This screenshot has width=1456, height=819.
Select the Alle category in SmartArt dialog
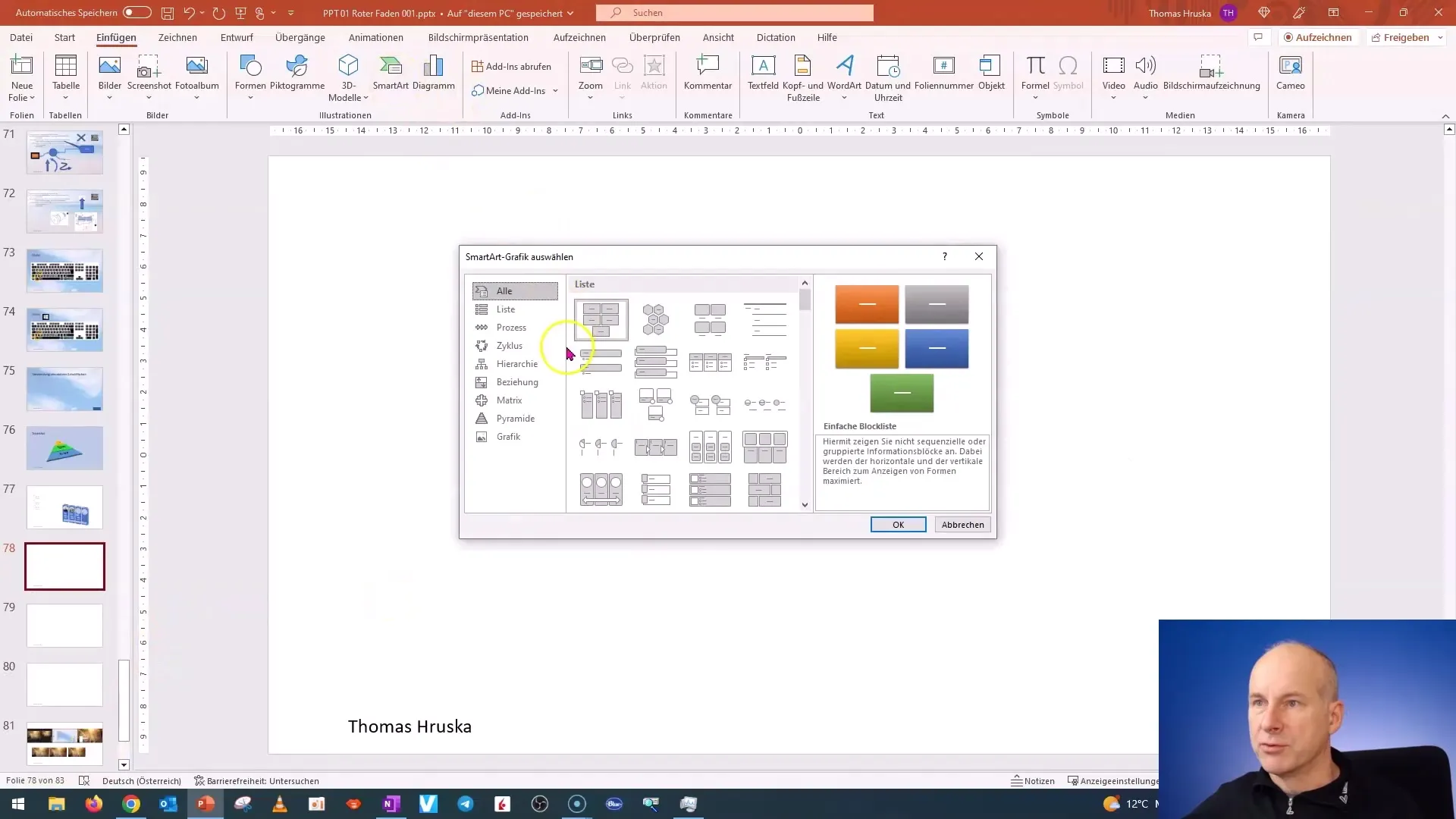point(515,291)
